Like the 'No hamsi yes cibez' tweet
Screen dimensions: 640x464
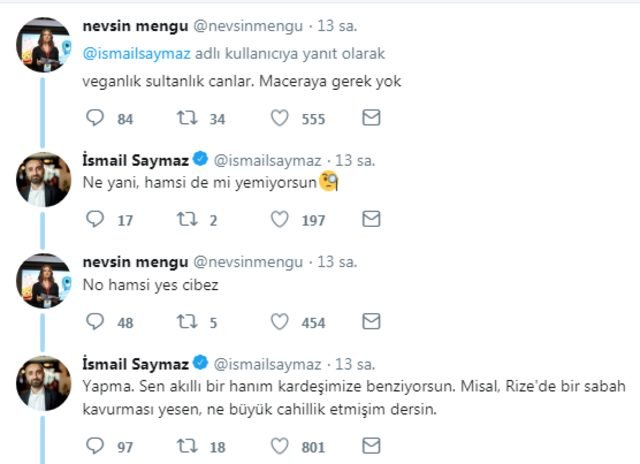tap(281, 322)
